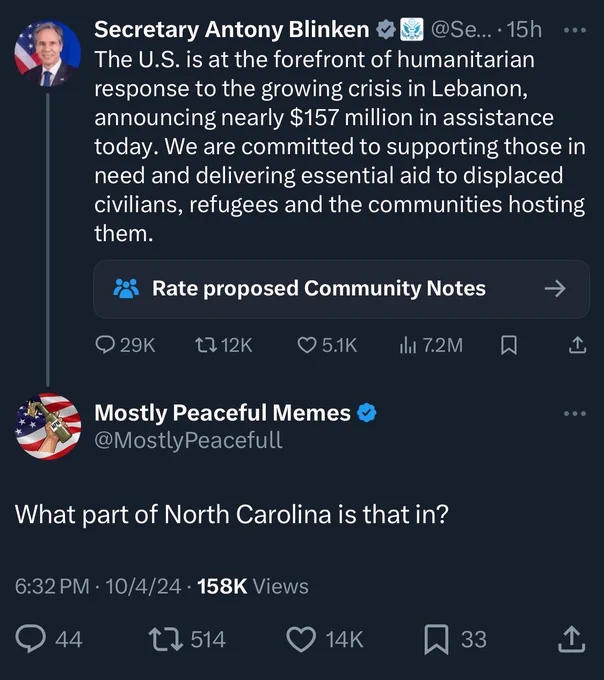The width and height of the screenshot is (604, 680).
Task: Open the 158K Views count
Action: click(x=253, y=586)
